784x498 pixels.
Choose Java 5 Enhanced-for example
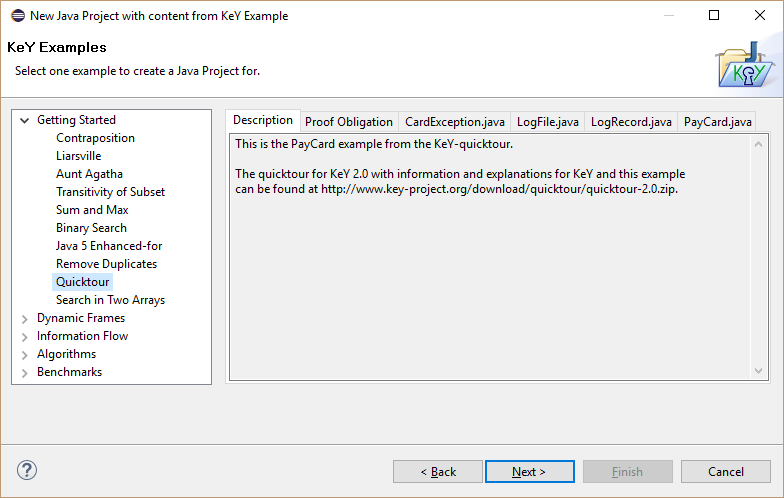pyautogui.click(x=108, y=246)
